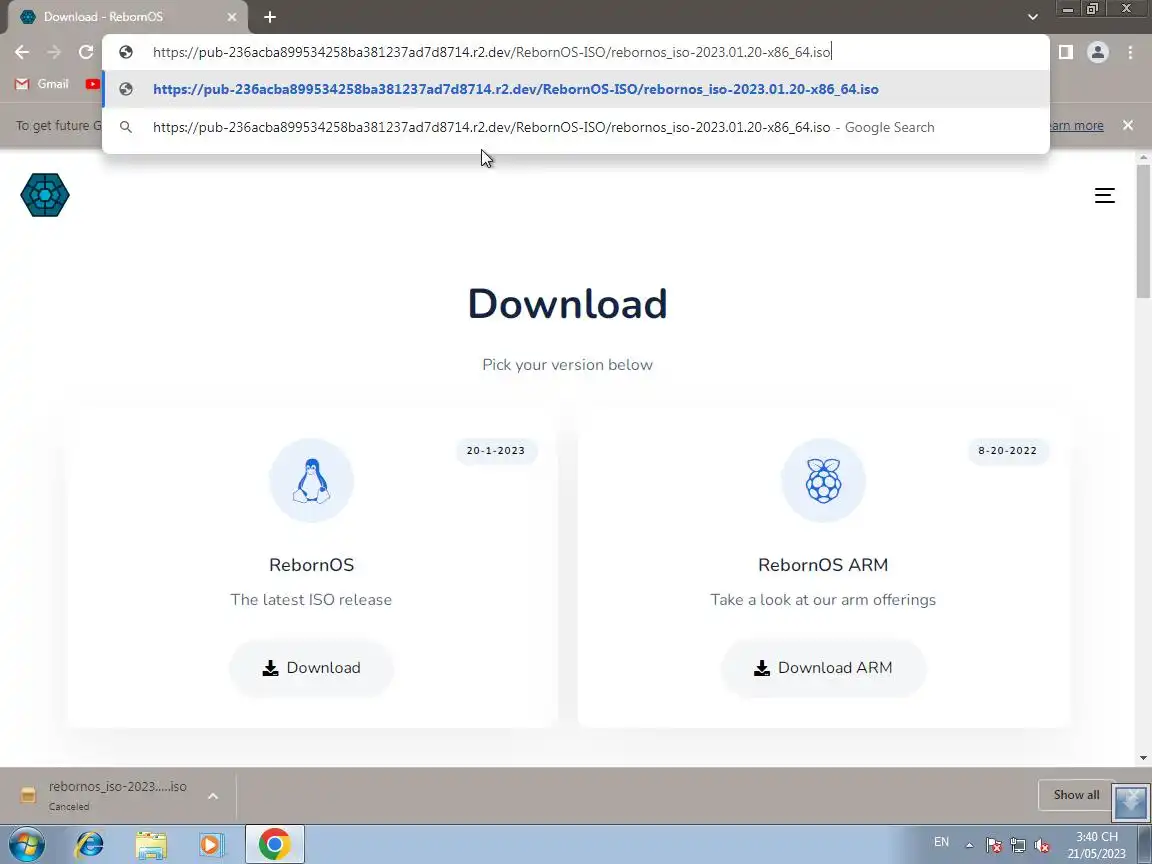Choose the Google Search suggestion for the URL

[x=576, y=127]
